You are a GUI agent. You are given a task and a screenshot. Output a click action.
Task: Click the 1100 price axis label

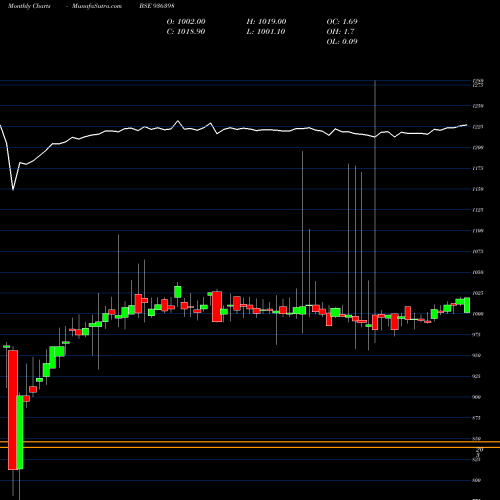478,231
